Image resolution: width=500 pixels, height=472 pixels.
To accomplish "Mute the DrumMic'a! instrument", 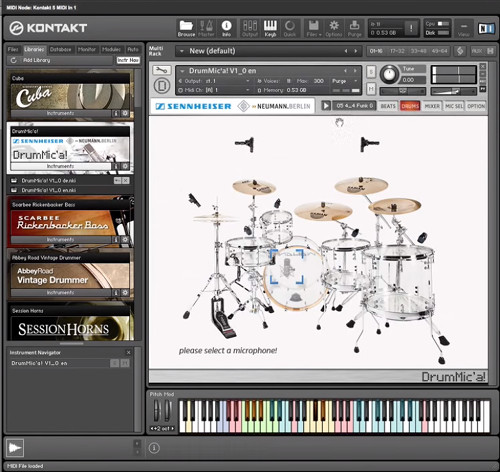I will (371, 89).
